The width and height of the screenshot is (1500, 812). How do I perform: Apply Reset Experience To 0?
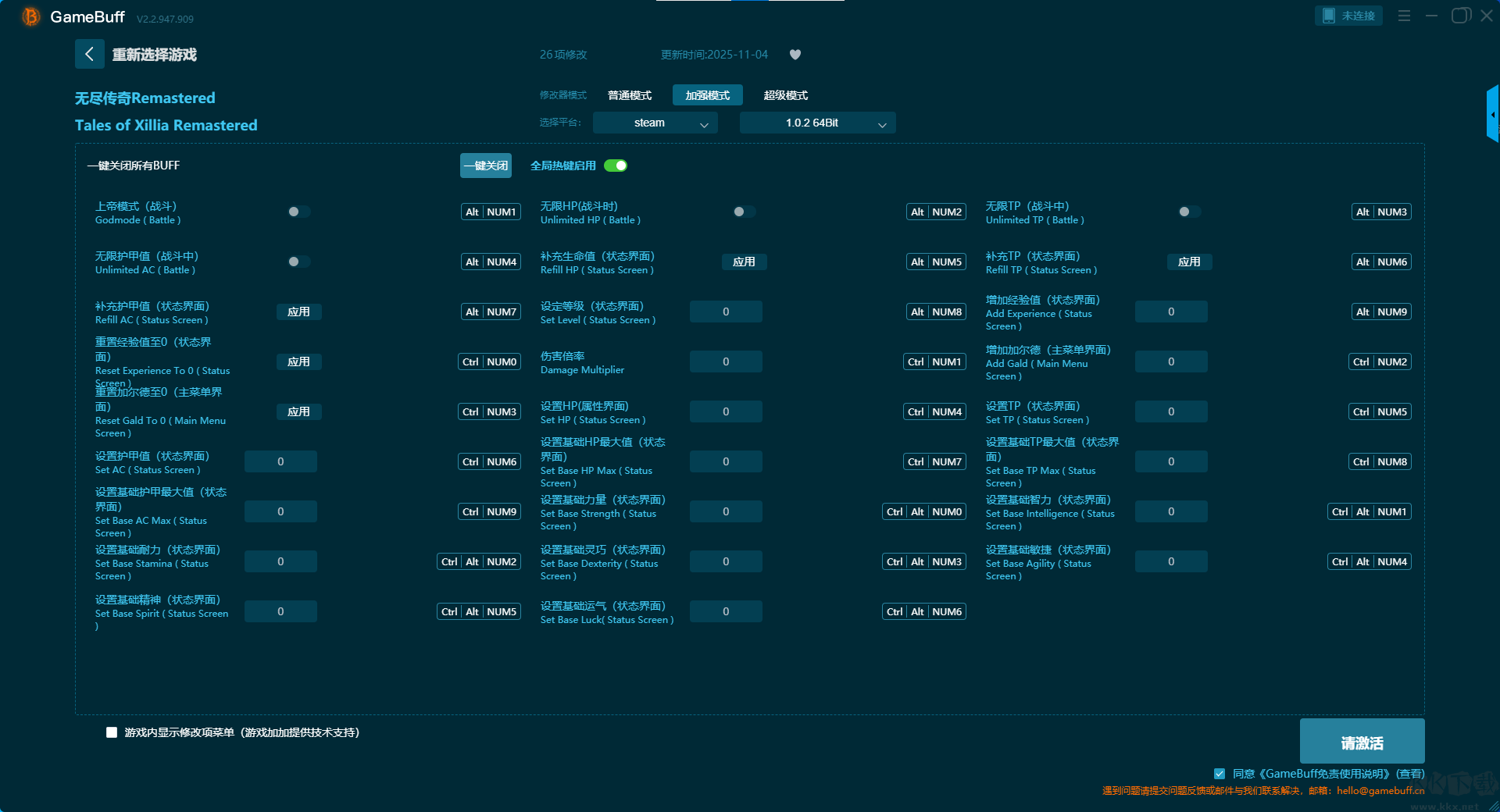click(x=298, y=361)
